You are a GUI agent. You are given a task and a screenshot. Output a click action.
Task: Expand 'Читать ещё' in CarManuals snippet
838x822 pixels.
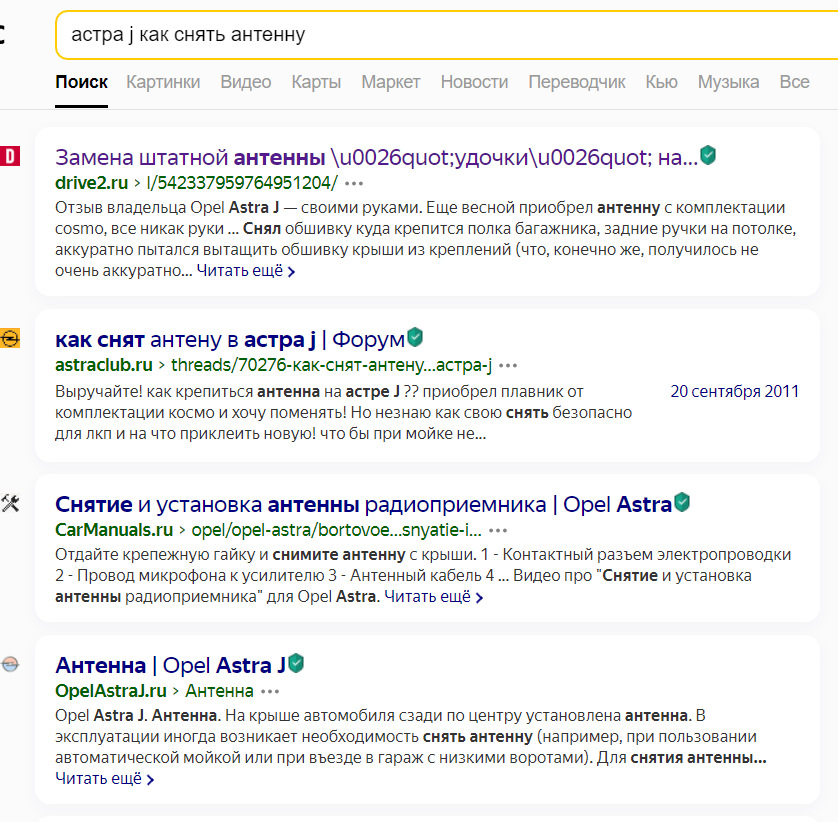(433, 597)
